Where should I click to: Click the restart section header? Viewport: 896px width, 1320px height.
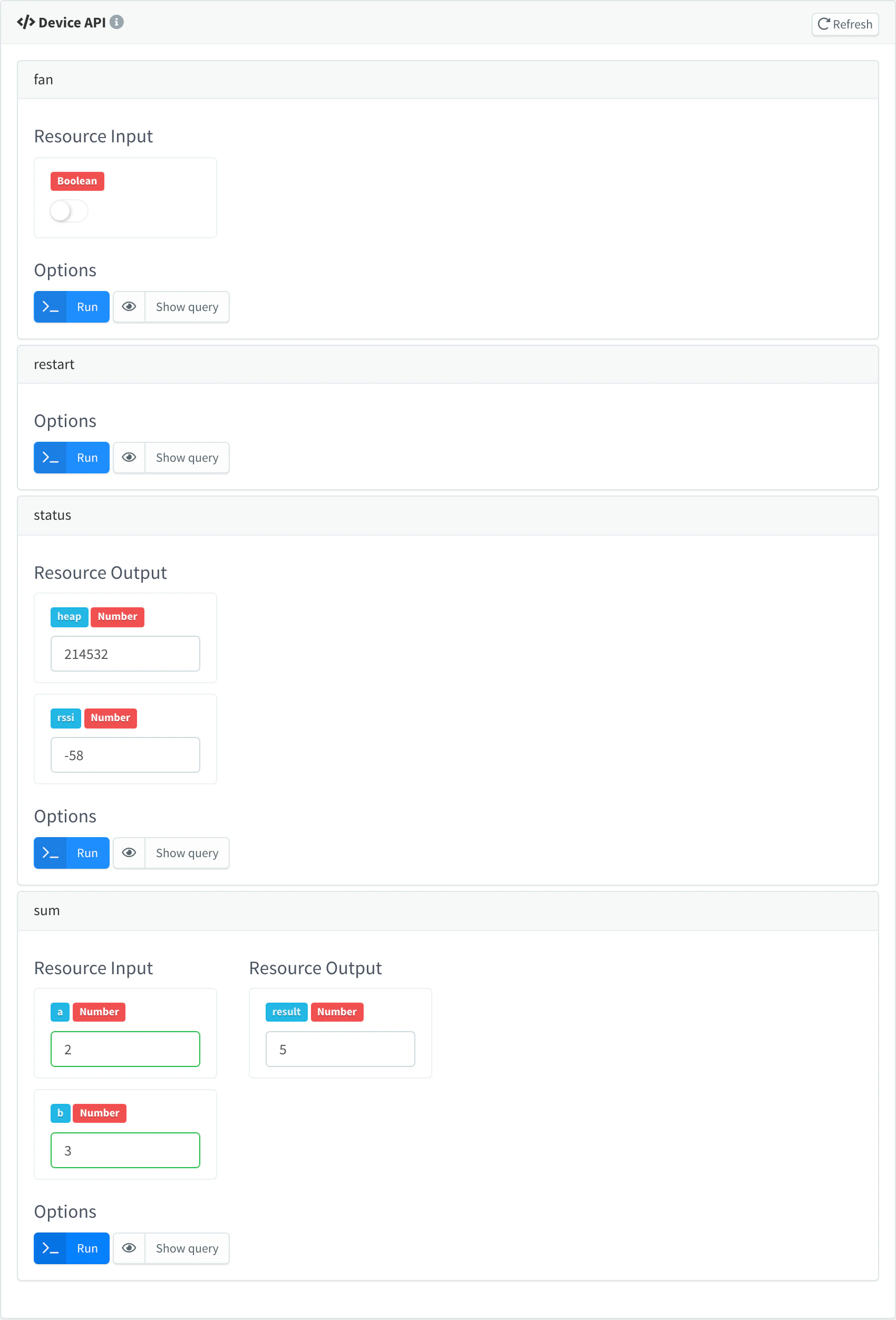tap(448, 365)
